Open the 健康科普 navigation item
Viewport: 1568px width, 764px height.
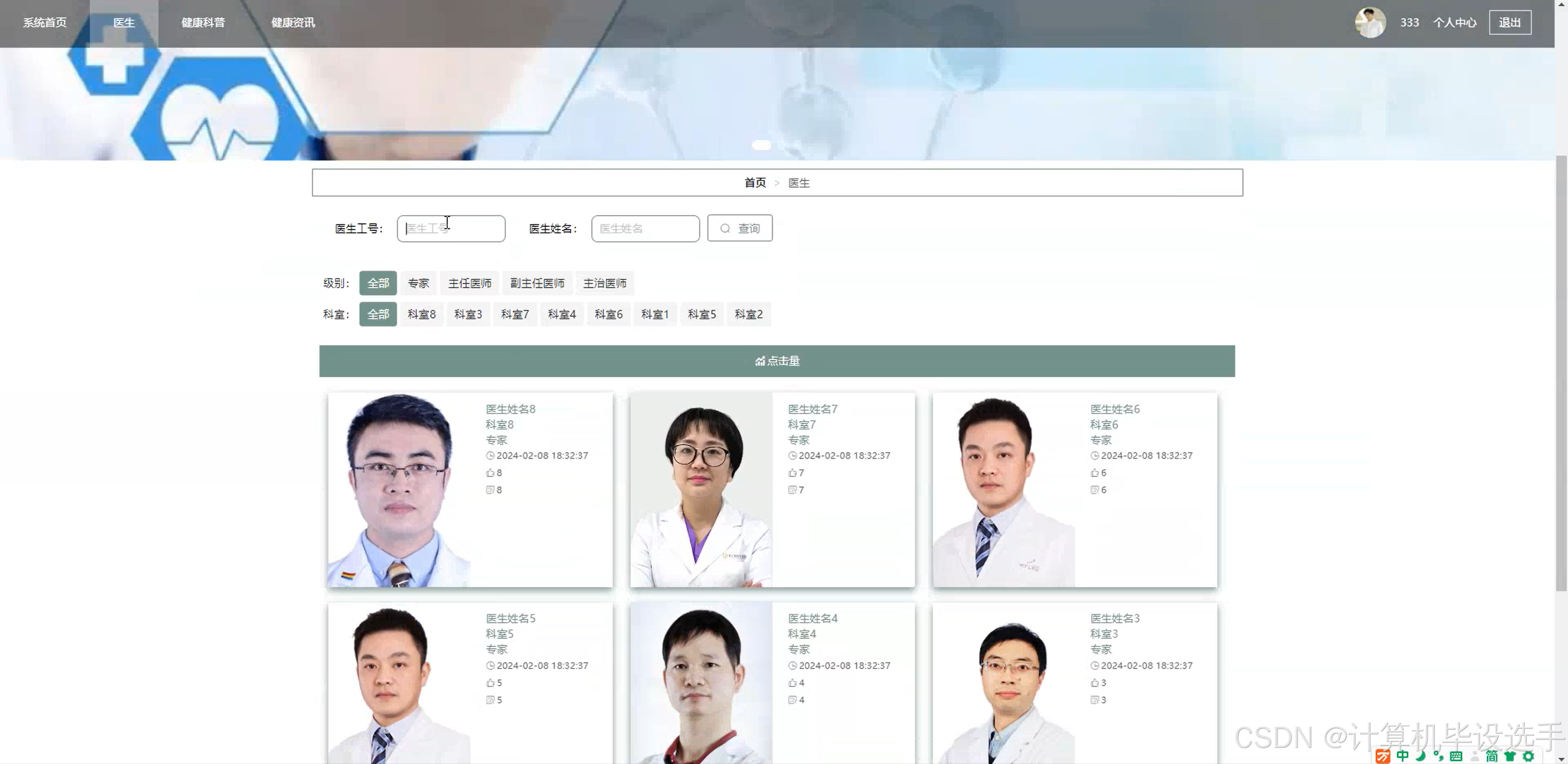tap(203, 23)
